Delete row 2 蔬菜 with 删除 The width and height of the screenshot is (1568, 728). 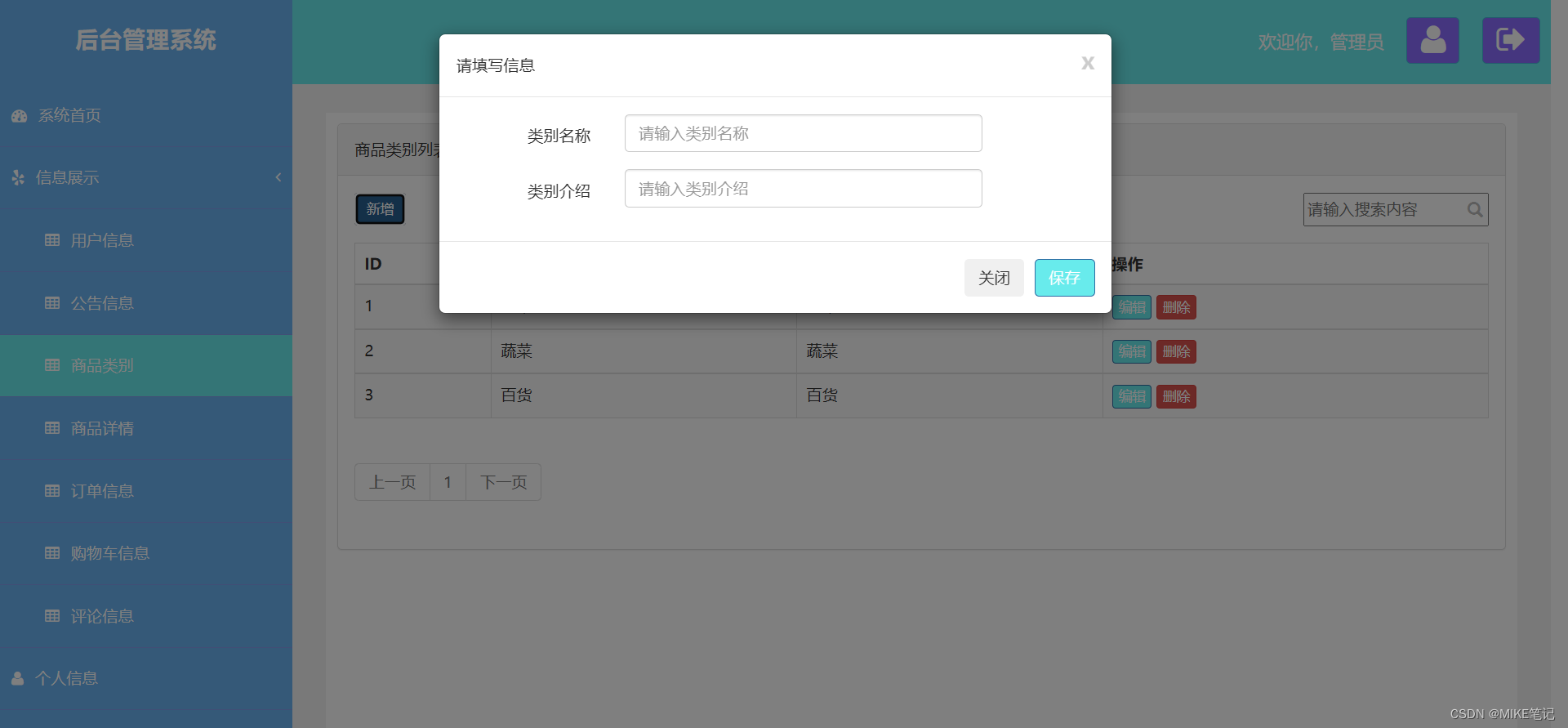[1176, 351]
